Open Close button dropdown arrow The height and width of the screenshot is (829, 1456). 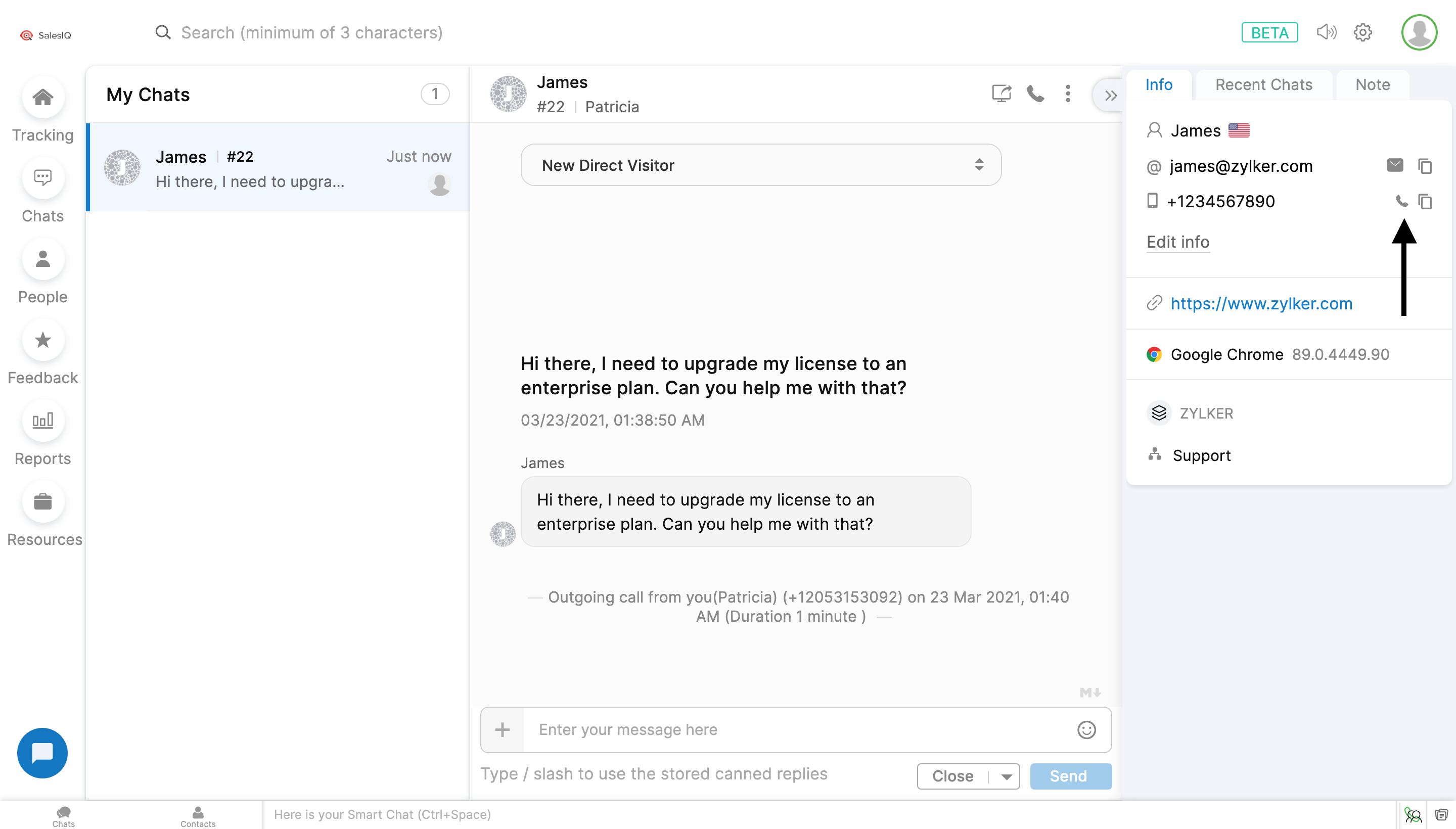pyautogui.click(x=1006, y=776)
